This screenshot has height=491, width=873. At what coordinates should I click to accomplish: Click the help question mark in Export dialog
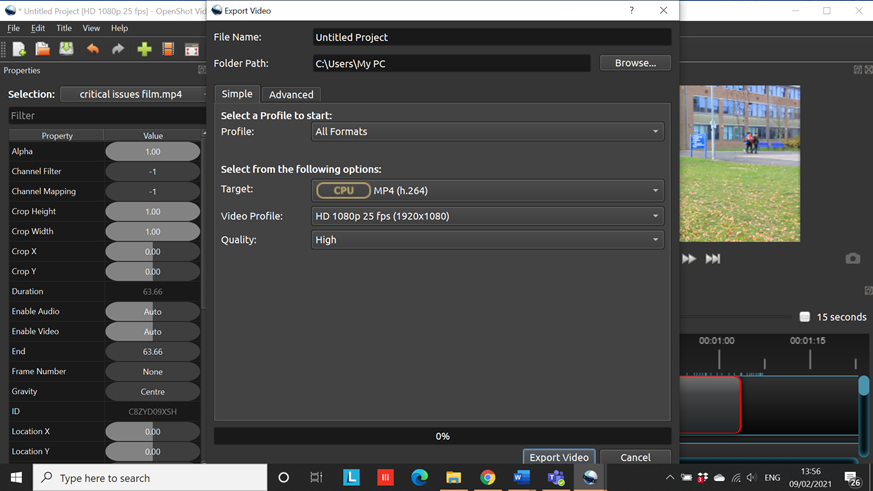point(631,11)
